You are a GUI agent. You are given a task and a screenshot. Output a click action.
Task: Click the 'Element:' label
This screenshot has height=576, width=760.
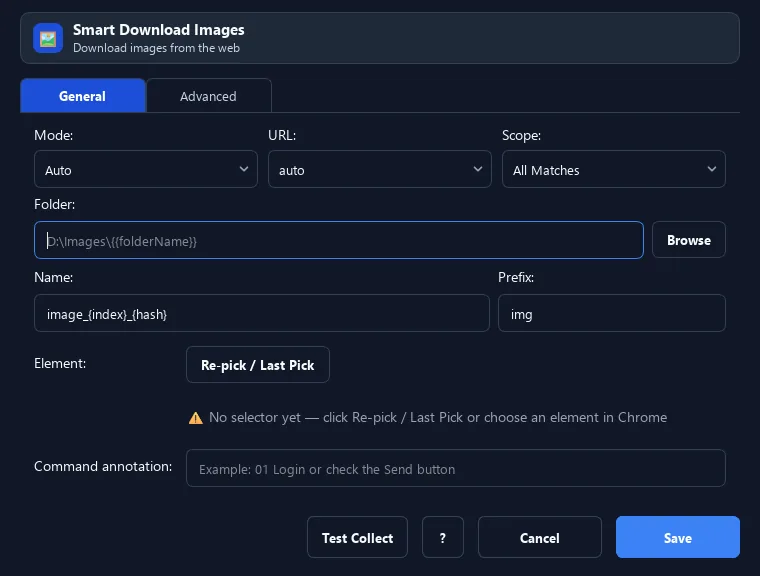[60, 364]
